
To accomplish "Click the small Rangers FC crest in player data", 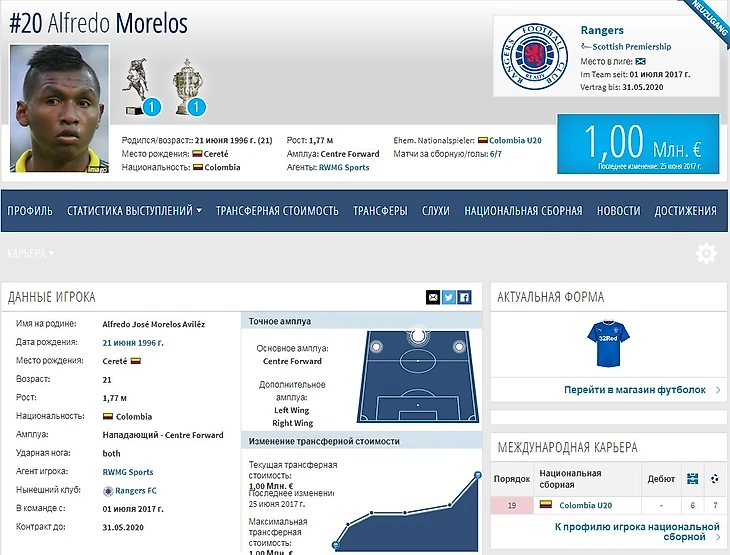I will pyautogui.click(x=108, y=491).
